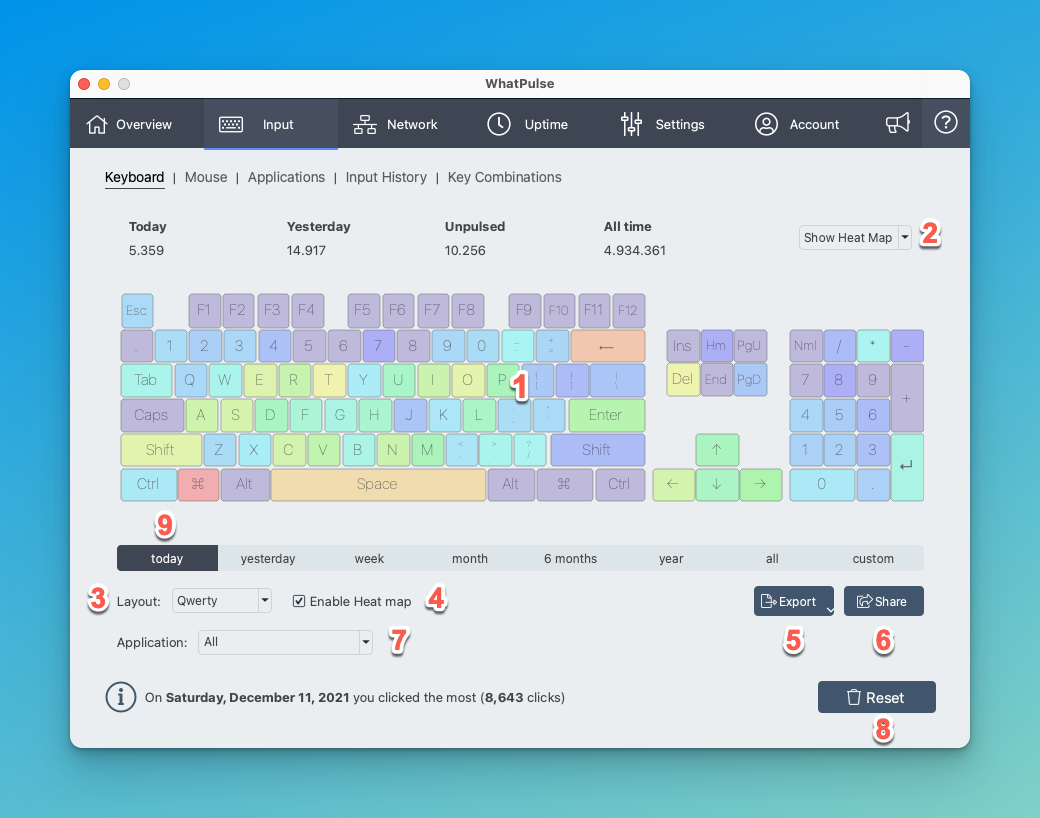The height and width of the screenshot is (818, 1040).
Task: Click the left Shift key on heat map
Action: tap(161, 450)
